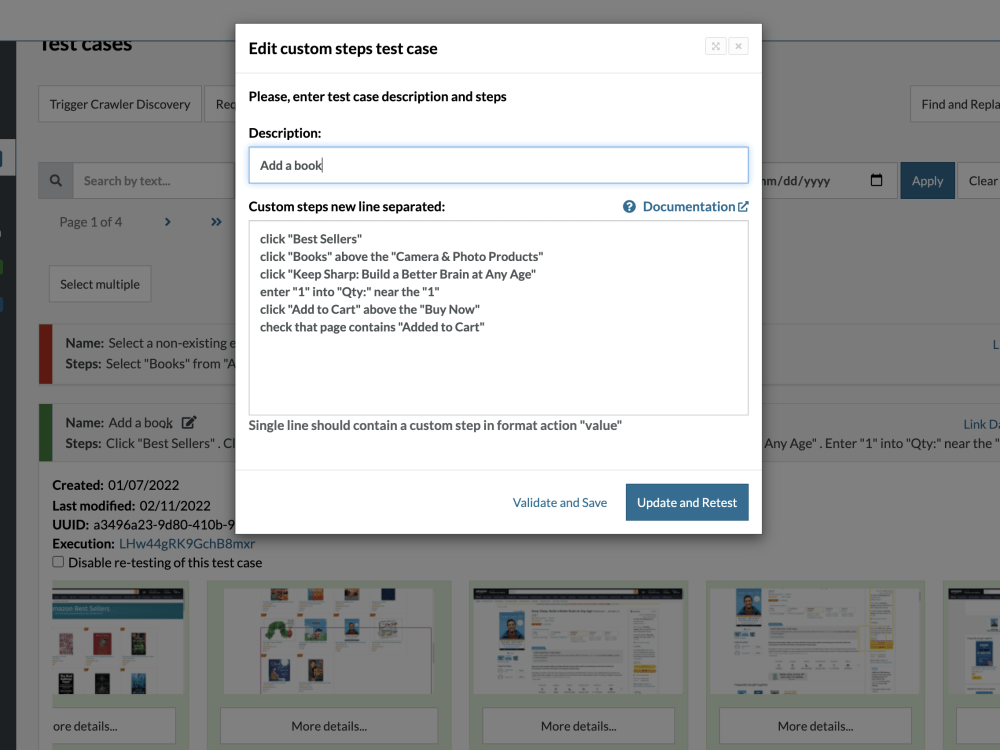Click inside the custom steps text area

[x=498, y=318]
